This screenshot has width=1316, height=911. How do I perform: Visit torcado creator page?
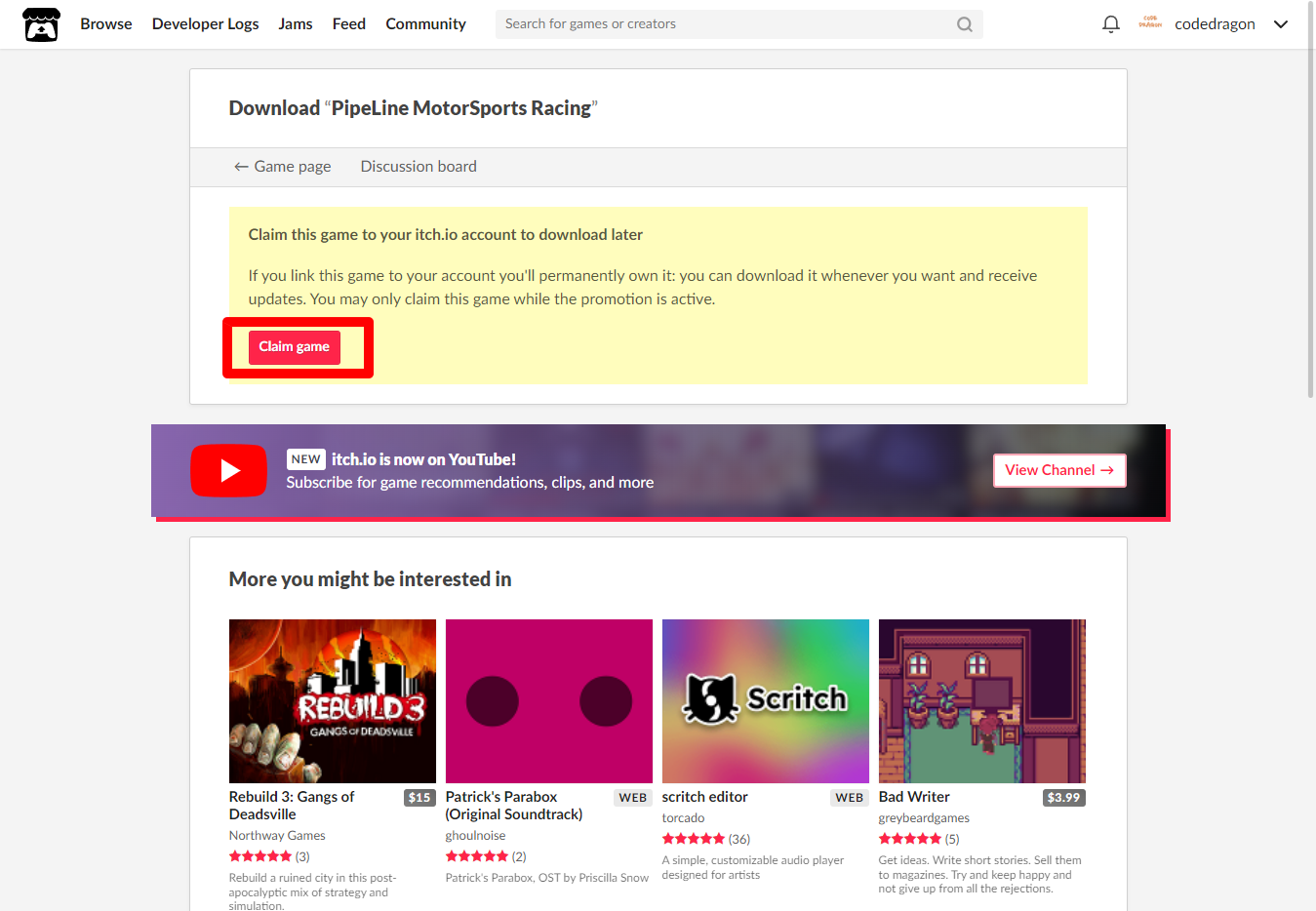coord(683,818)
